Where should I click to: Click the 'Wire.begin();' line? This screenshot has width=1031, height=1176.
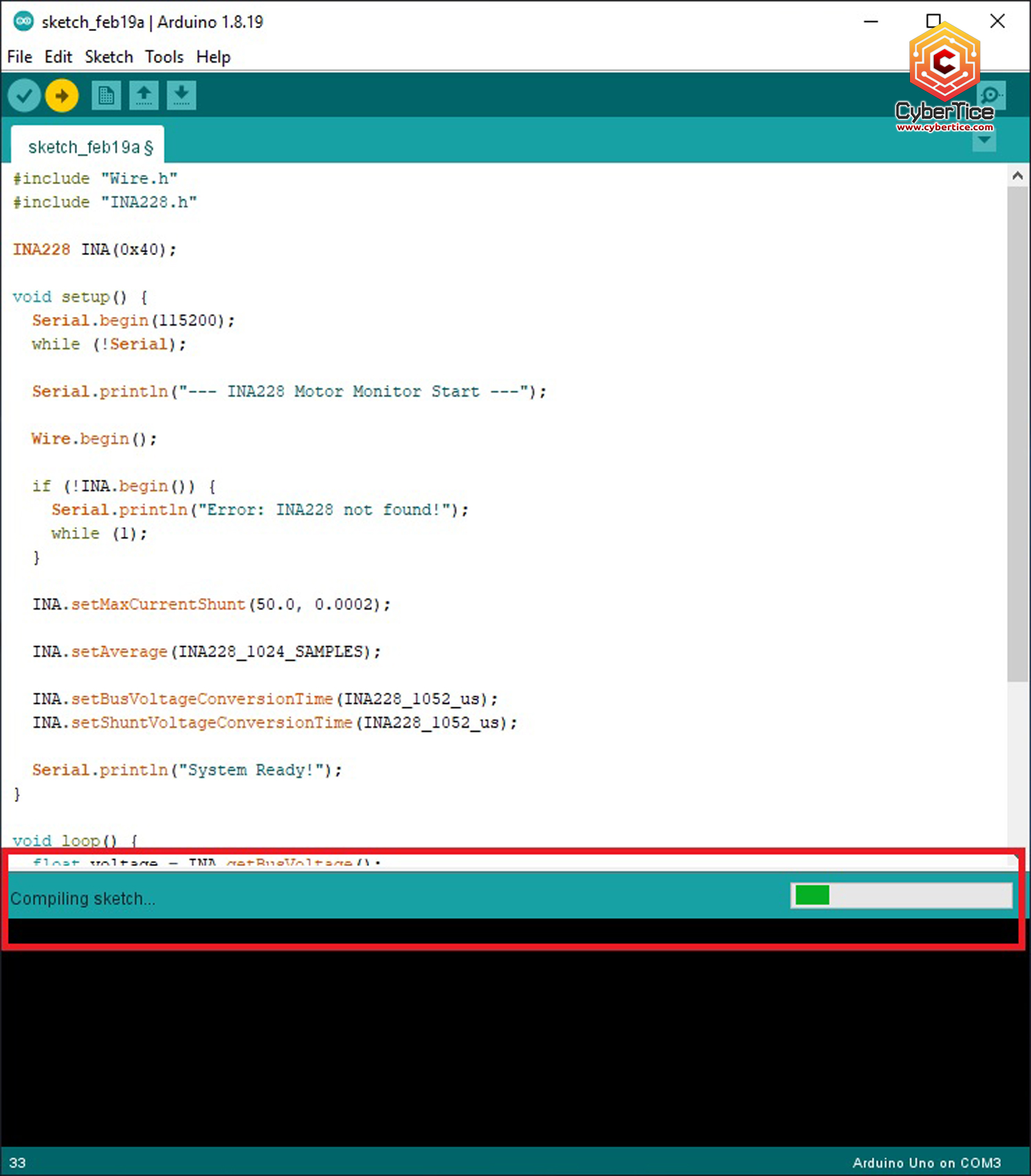(94, 439)
